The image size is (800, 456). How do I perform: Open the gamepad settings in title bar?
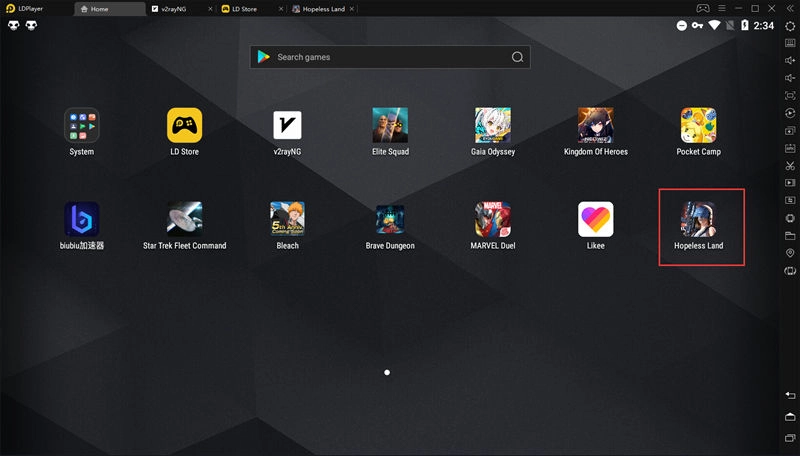click(x=703, y=8)
